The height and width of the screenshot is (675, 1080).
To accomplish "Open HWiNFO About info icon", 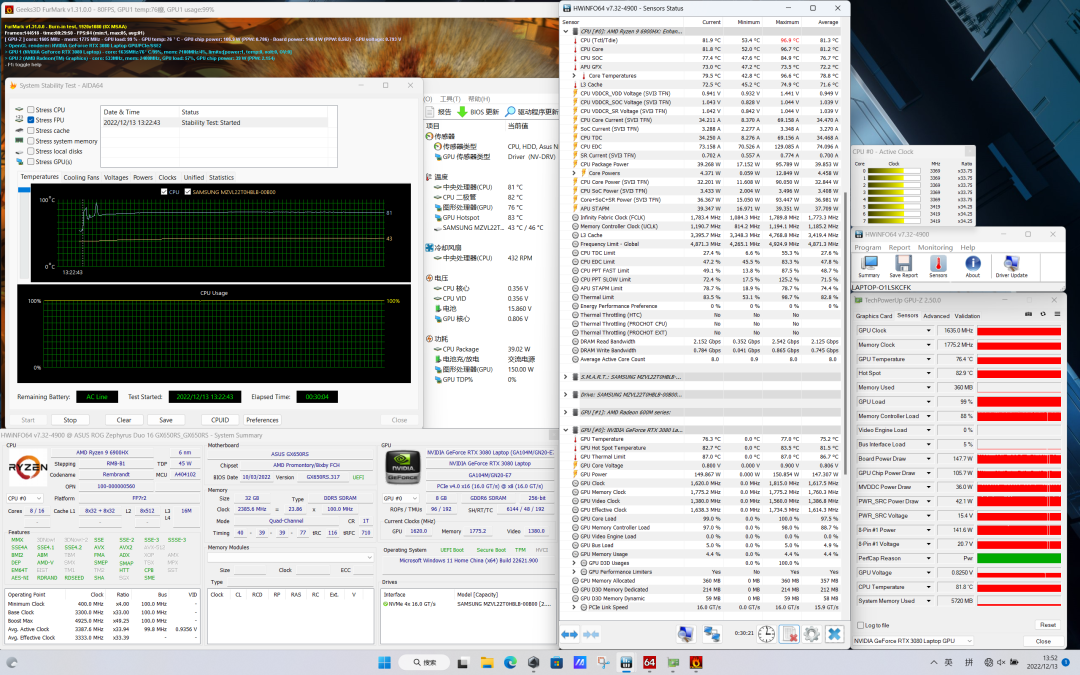I will 972,264.
